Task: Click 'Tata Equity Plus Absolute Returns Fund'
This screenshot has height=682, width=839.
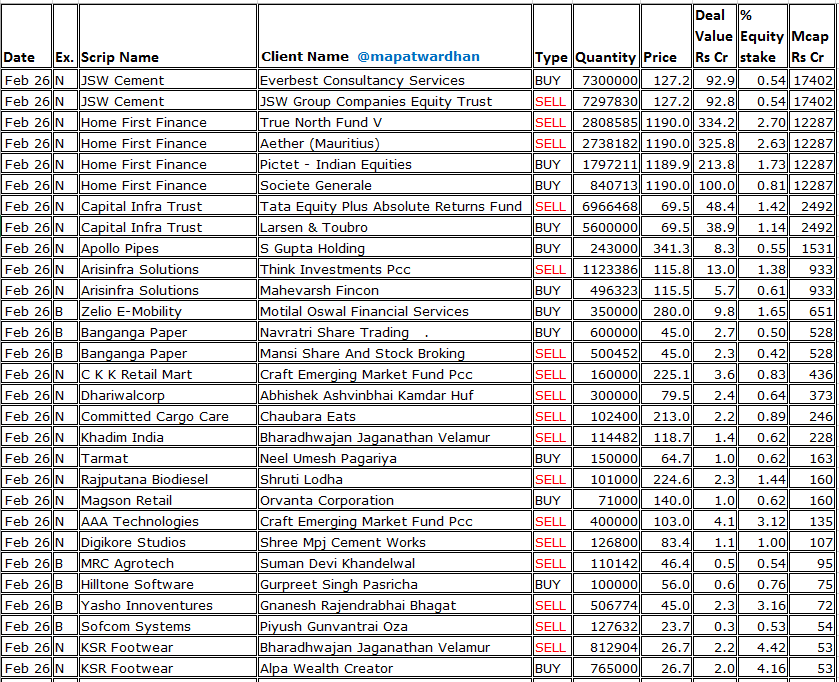Action: [395, 206]
